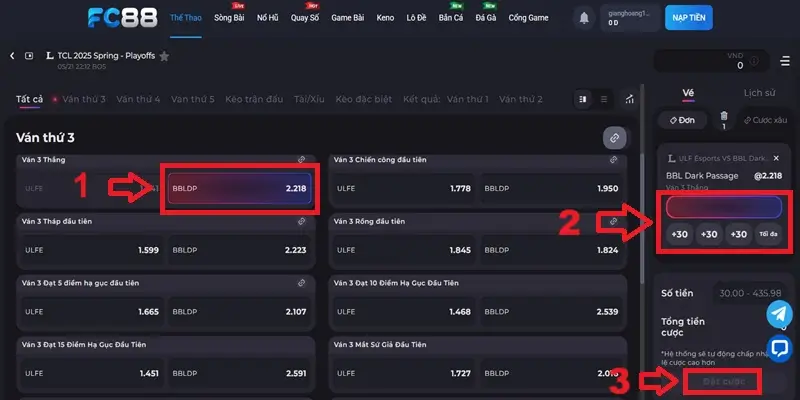Viewport: 800px width, 400px height.
Task: Click the info icon beside VND balance
Action: 754,61
